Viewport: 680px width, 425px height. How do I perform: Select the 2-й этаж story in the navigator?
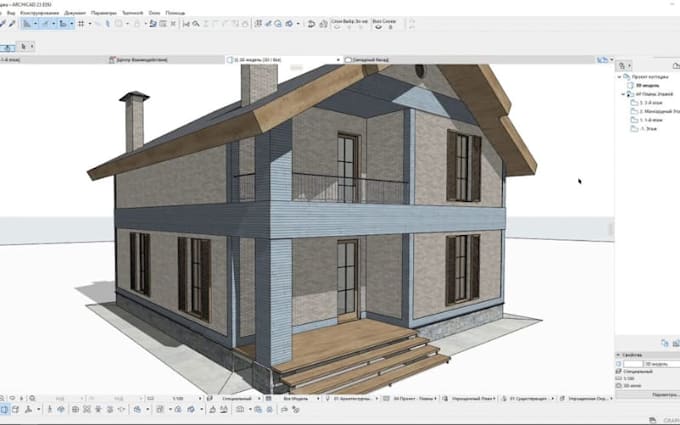651,103
